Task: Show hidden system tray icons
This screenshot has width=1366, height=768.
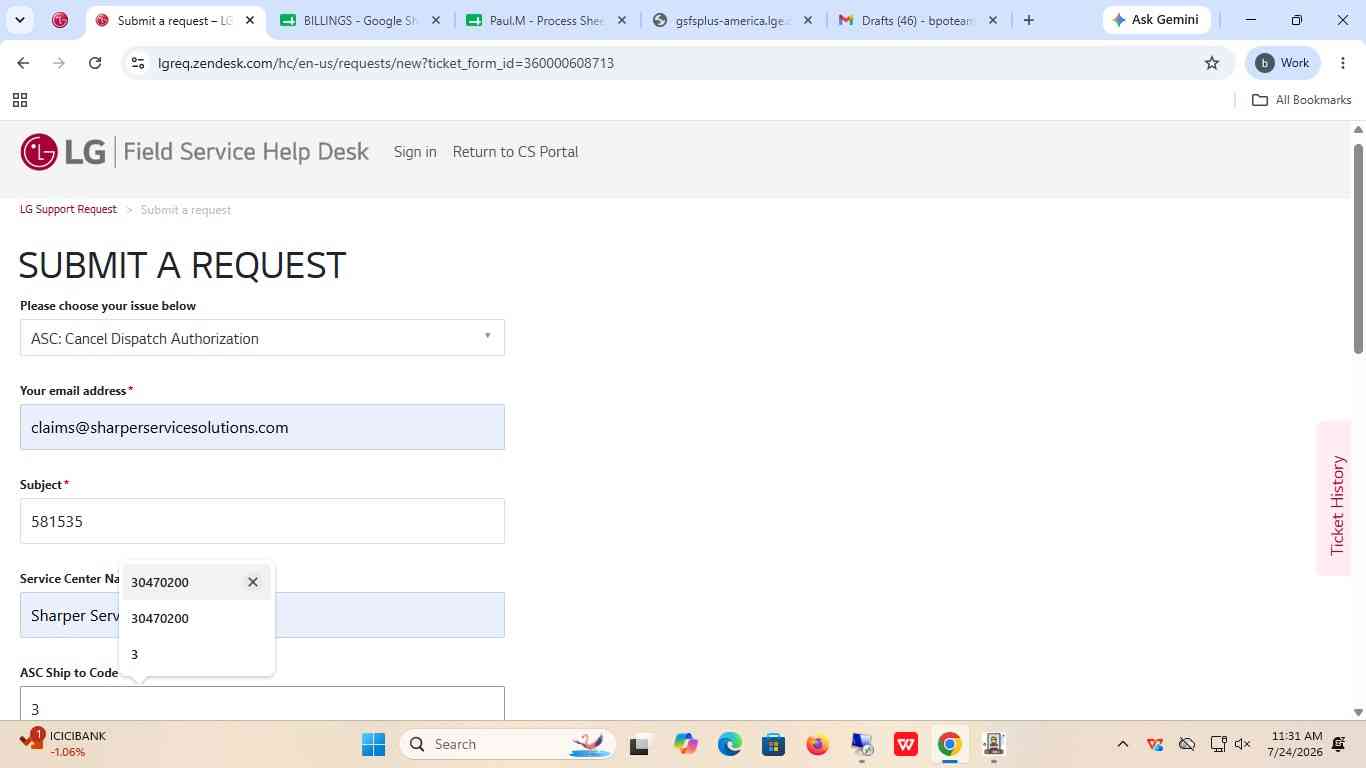Action: [x=1122, y=744]
